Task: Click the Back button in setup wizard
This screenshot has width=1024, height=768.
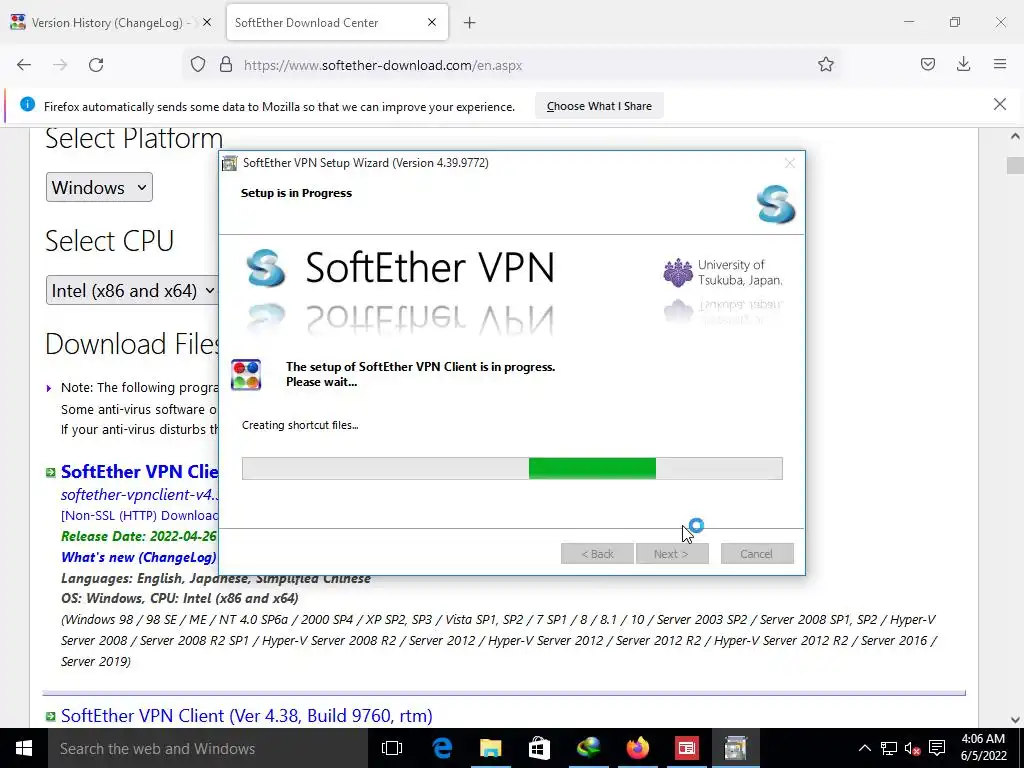Action: point(597,554)
